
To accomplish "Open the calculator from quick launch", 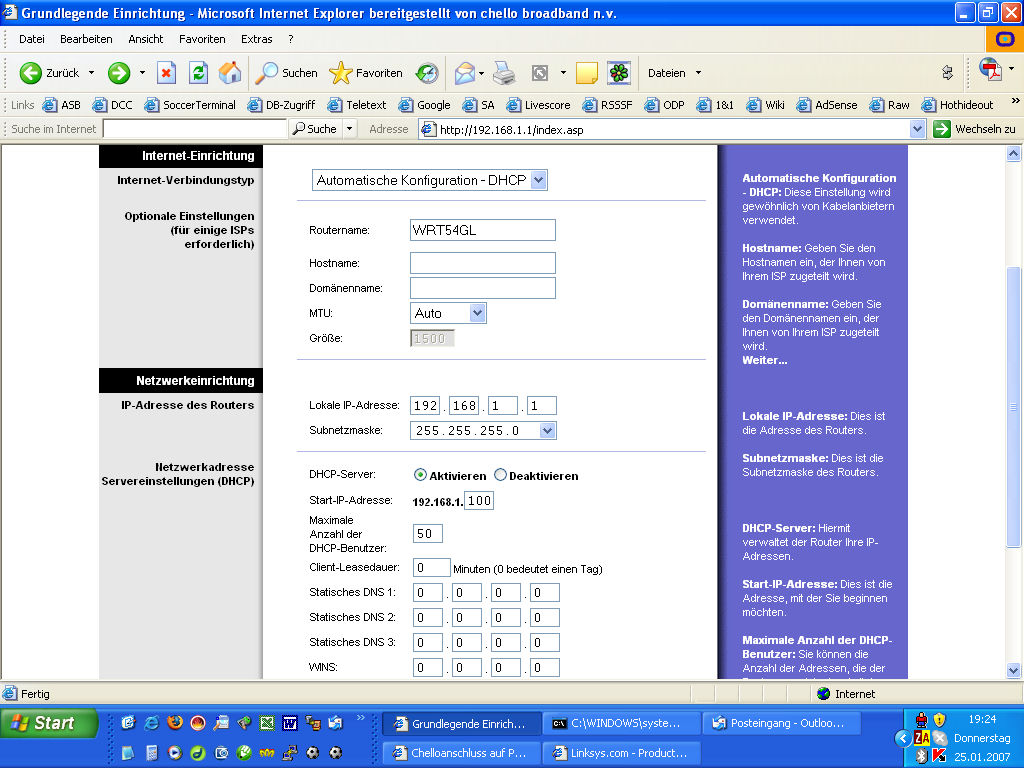I will (x=152, y=752).
